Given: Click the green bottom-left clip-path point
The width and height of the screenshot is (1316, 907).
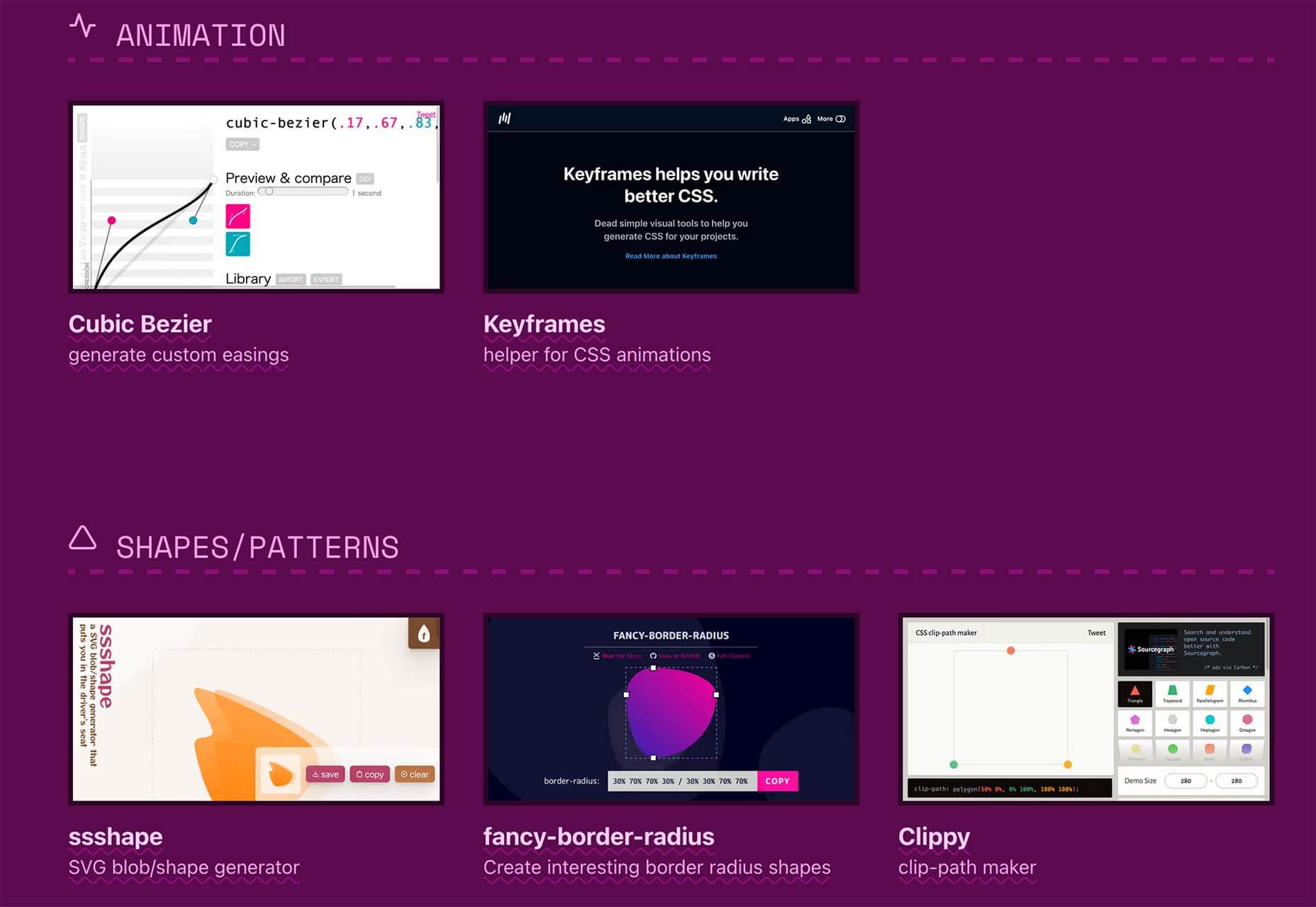Looking at the screenshot, I should click(x=954, y=764).
